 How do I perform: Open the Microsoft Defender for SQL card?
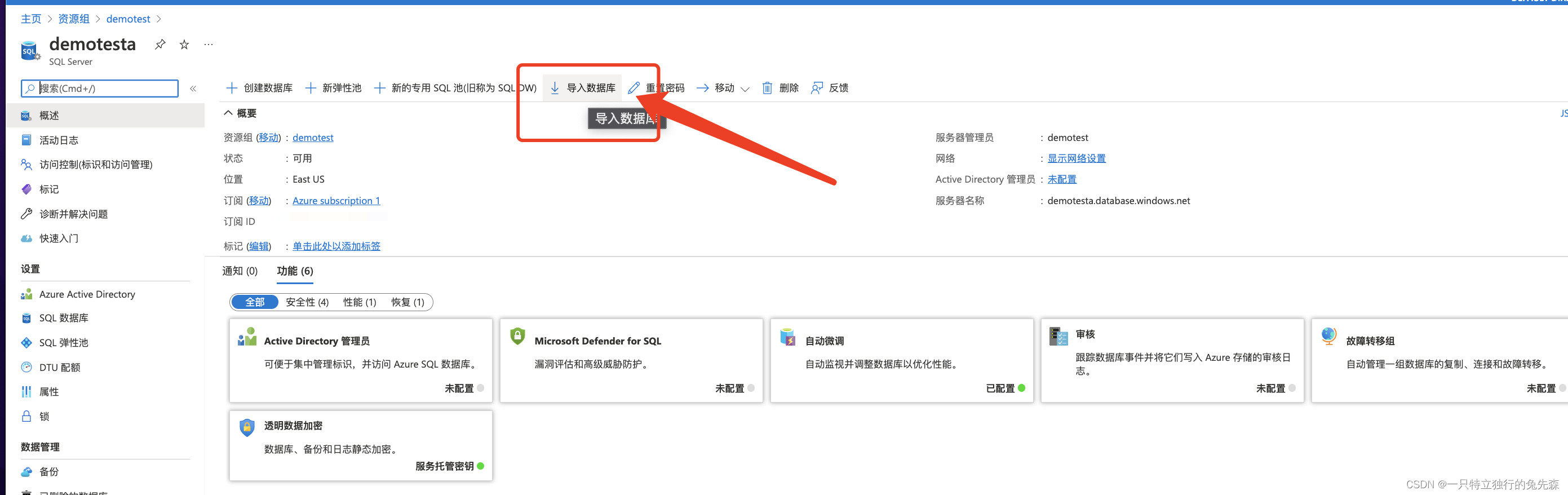pos(631,360)
